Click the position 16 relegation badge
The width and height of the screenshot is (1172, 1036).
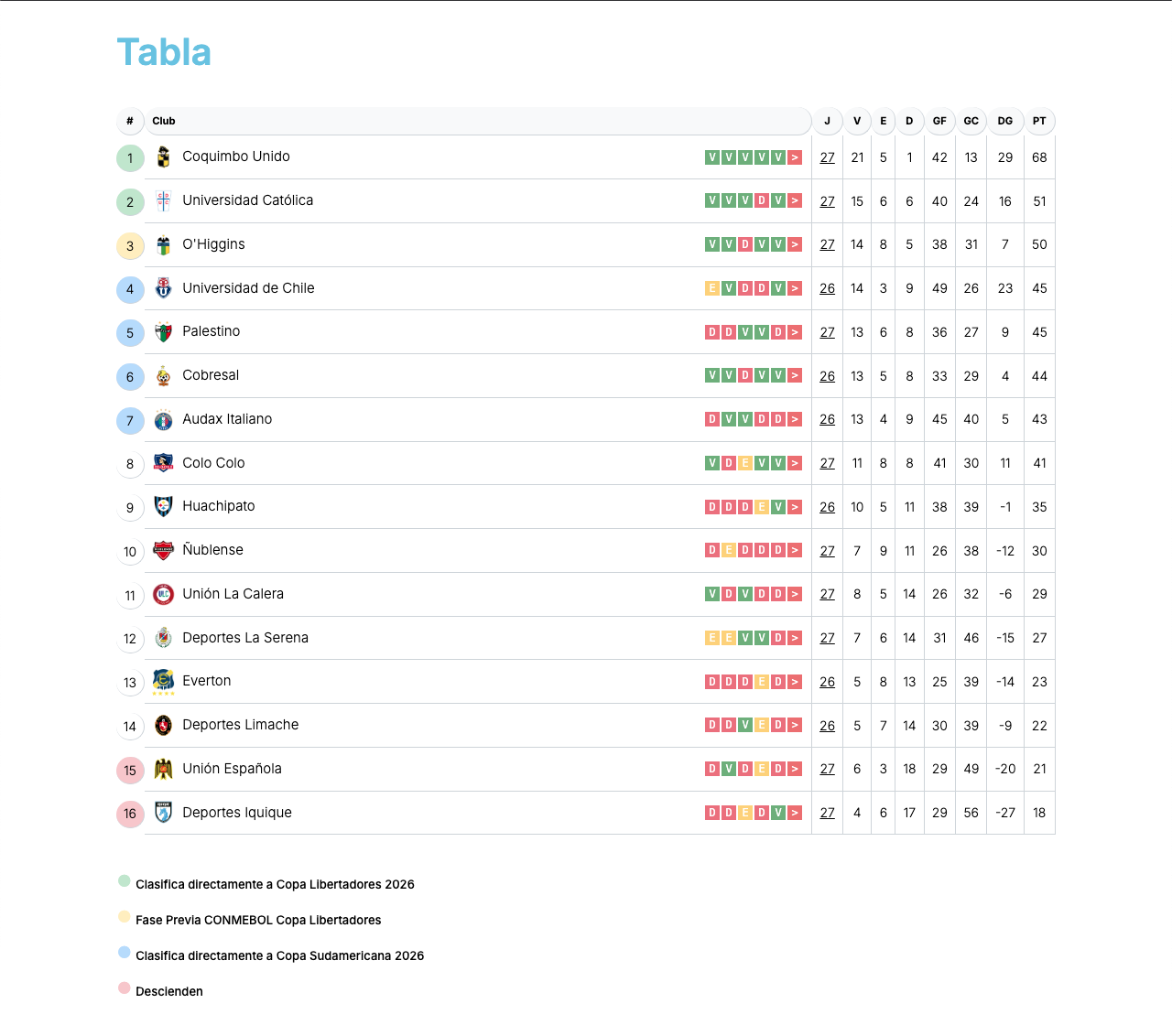pyautogui.click(x=130, y=814)
